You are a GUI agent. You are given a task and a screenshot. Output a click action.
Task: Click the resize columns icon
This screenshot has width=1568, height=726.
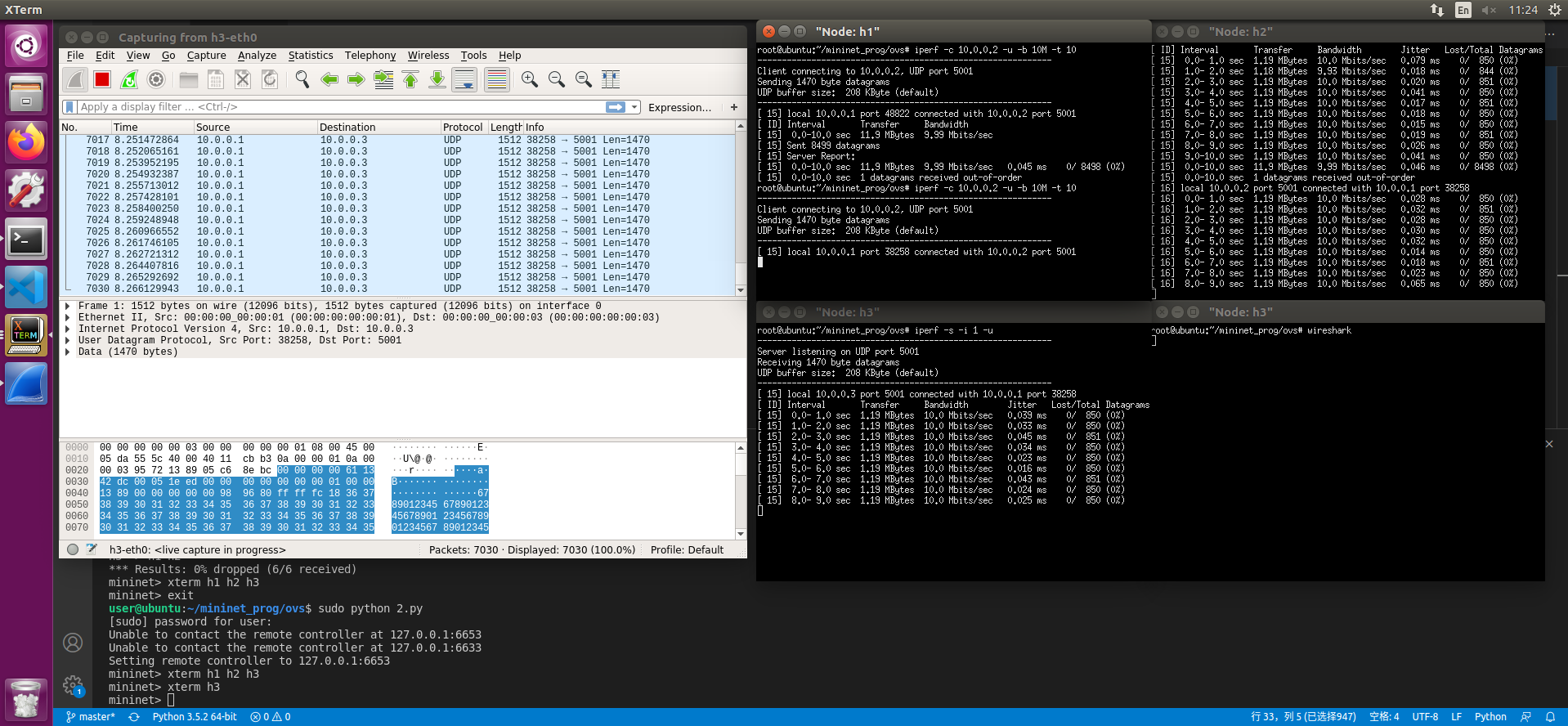point(611,79)
